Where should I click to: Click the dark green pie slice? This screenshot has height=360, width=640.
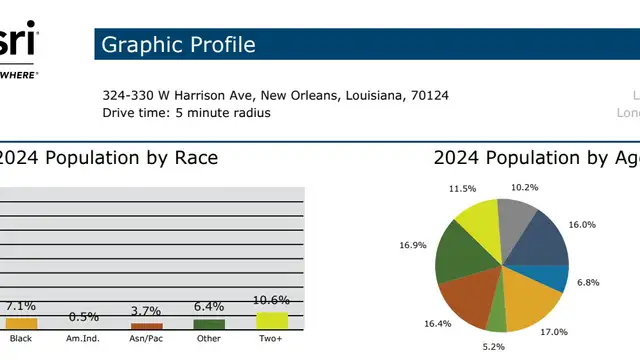pos(462,255)
